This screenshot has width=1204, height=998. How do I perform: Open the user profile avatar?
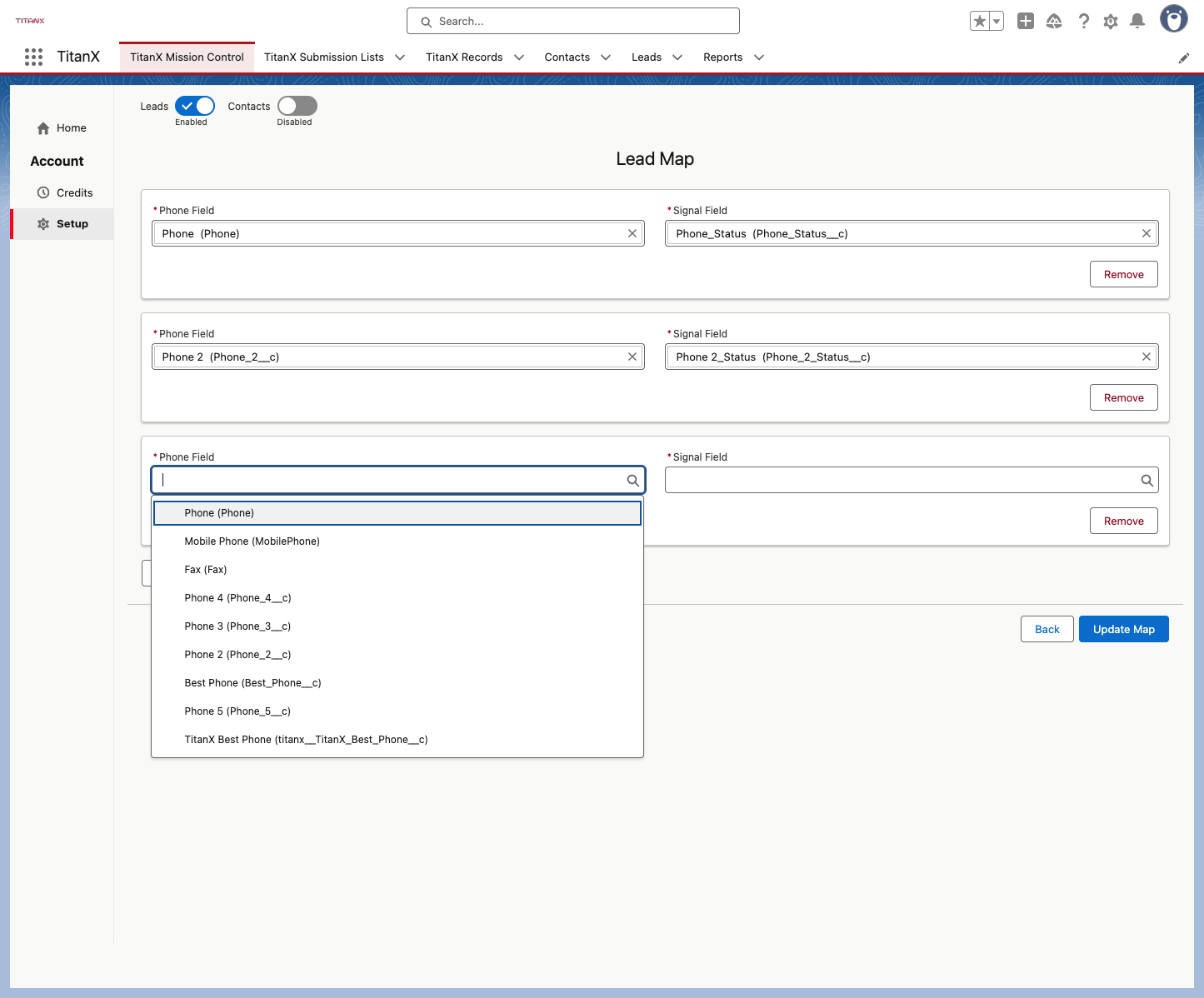[x=1174, y=18]
